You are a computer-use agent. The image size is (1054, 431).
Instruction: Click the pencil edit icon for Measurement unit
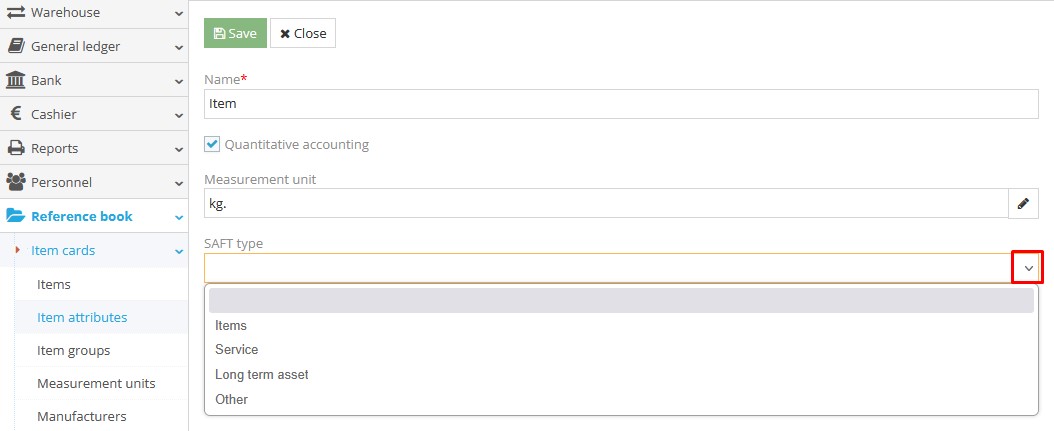[1023, 203]
